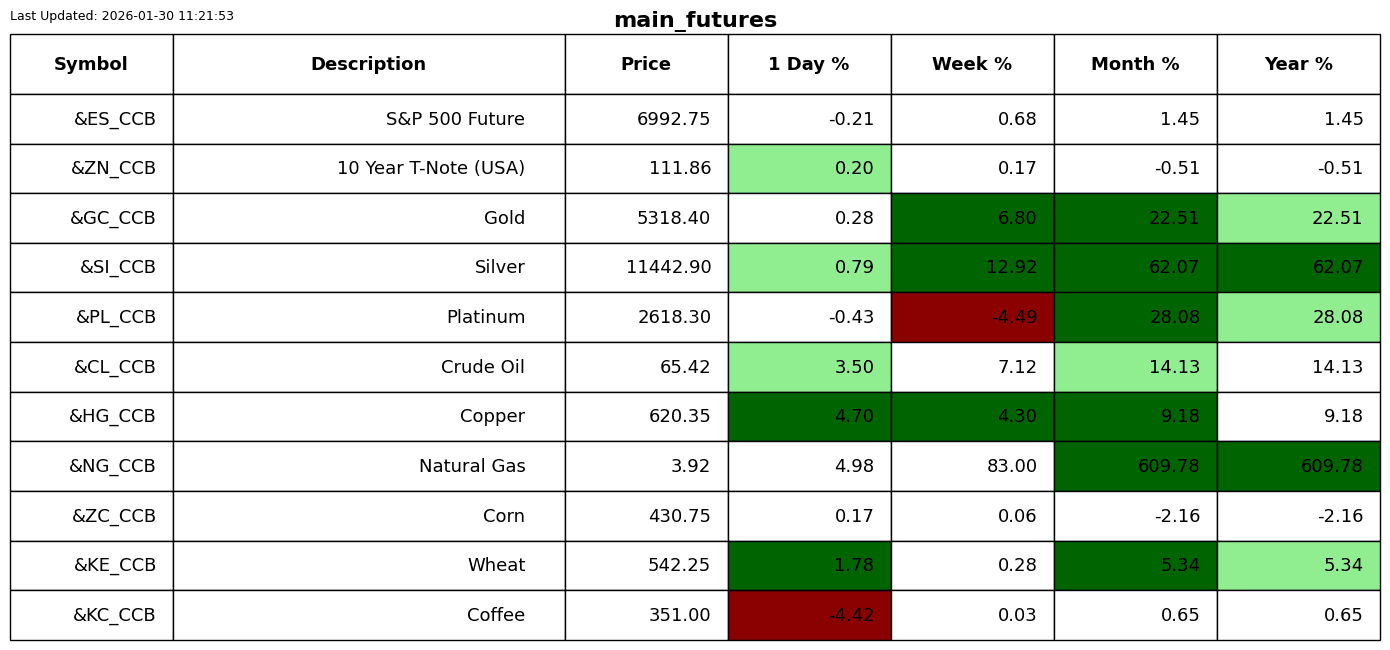
Task: Select the Week % column header
Action: 972,65
